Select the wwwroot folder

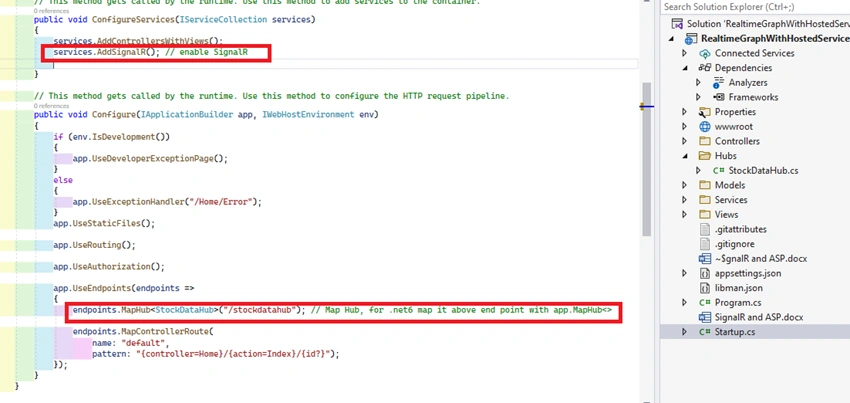733,126
